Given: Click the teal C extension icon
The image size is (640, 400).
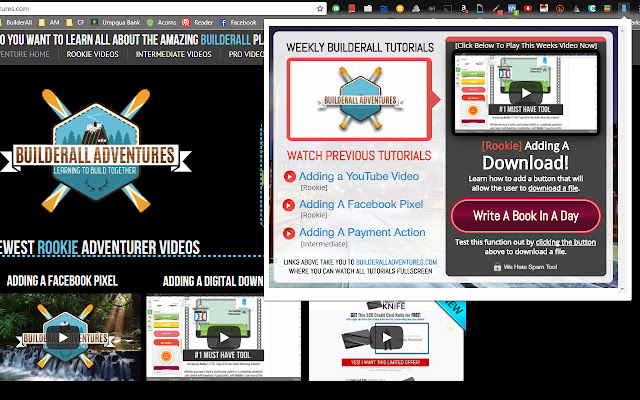Looking at the screenshot, I should click(592, 8).
